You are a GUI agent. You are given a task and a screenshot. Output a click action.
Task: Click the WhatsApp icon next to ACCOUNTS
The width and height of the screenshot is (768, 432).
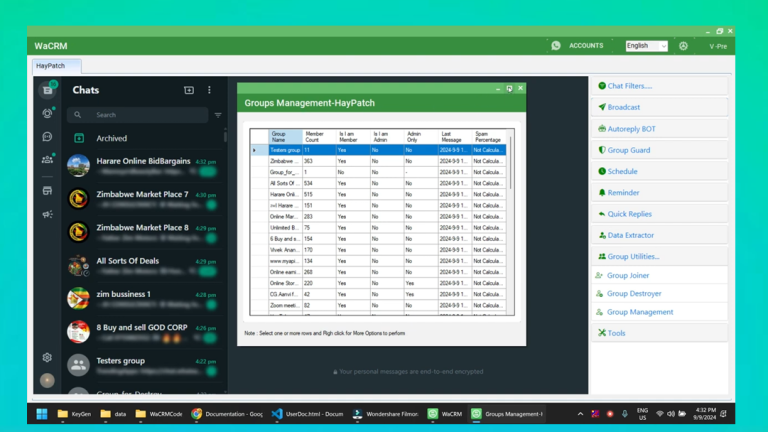(x=556, y=46)
